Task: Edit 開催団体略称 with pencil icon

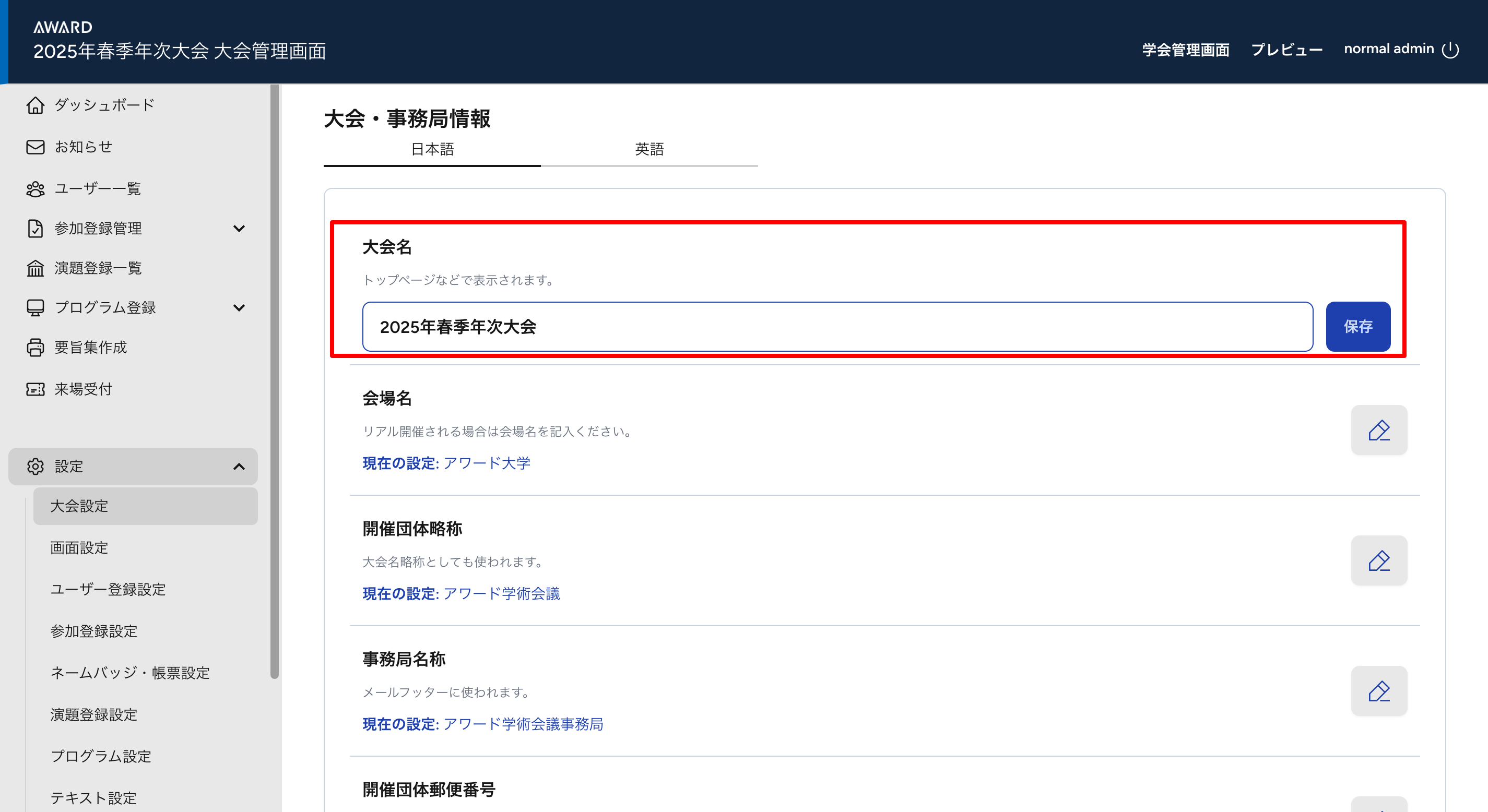Action: [1378, 561]
